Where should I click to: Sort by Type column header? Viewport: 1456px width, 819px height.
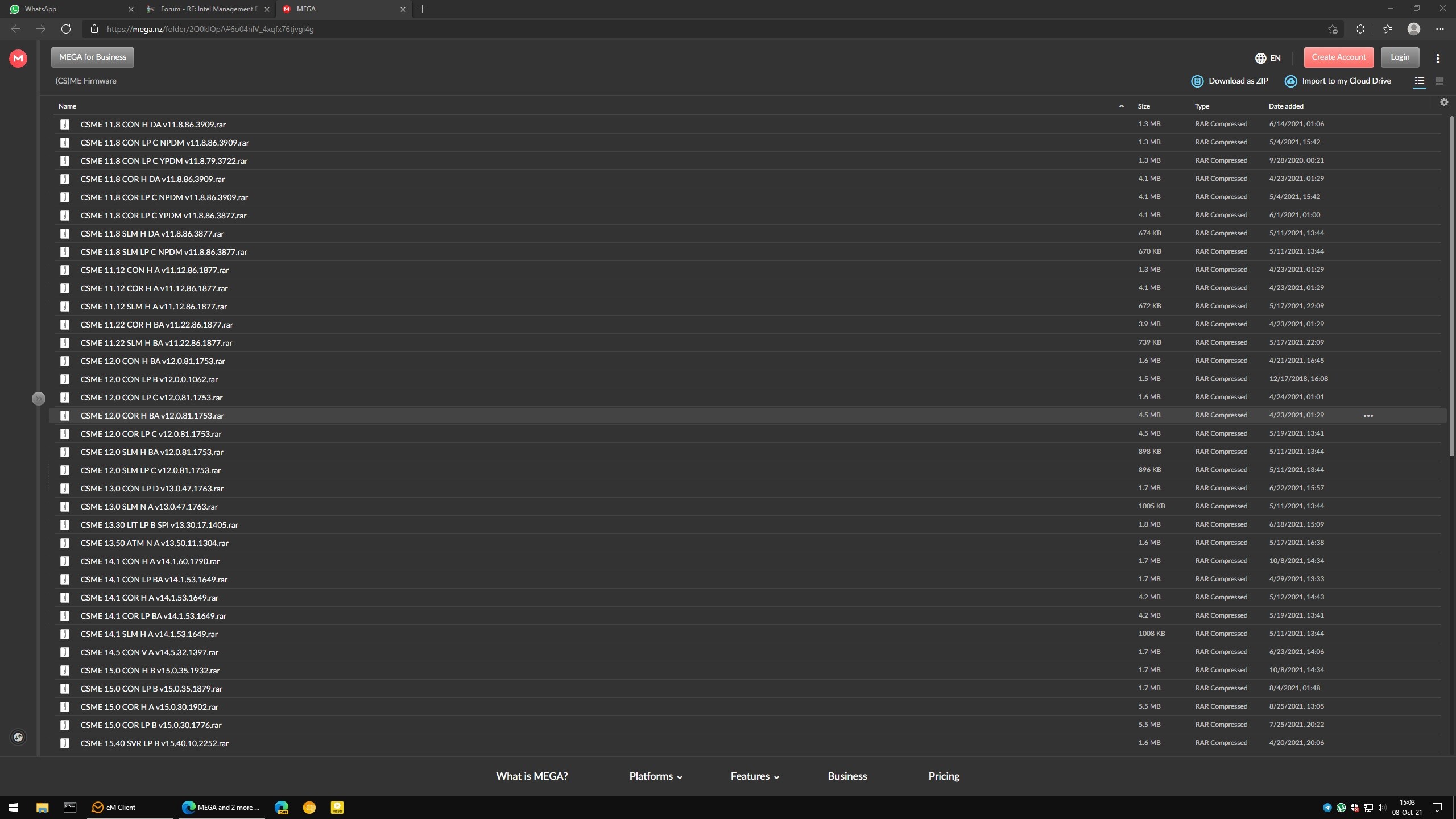tap(1202, 106)
